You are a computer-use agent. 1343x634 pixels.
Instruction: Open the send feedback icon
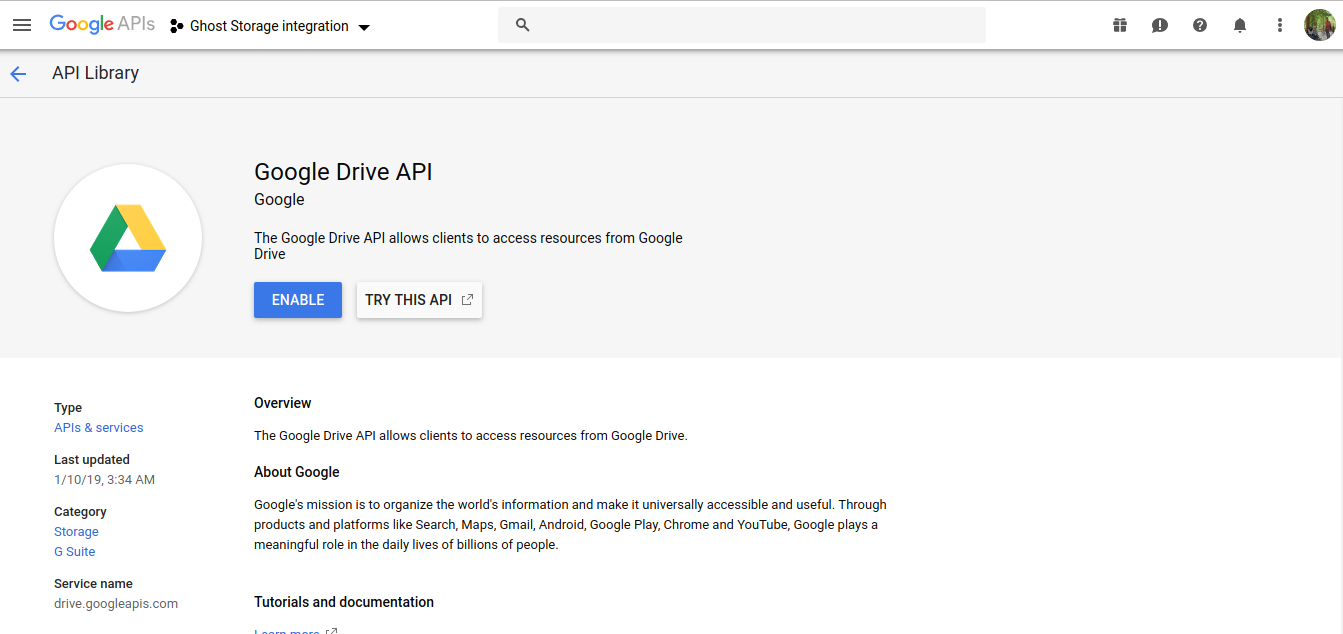(1160, 25)
